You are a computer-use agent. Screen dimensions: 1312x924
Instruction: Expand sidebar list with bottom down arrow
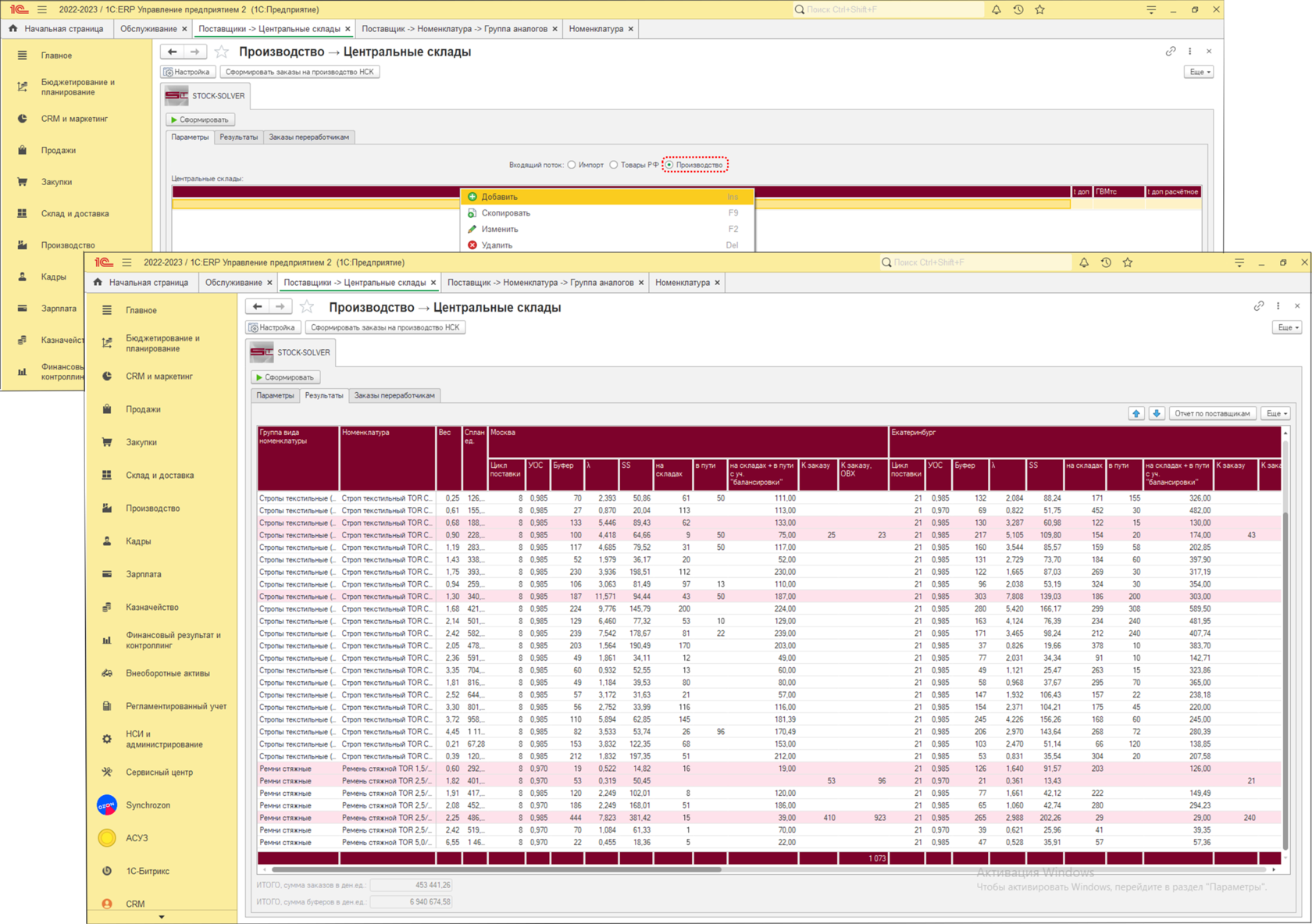point(162,917)
